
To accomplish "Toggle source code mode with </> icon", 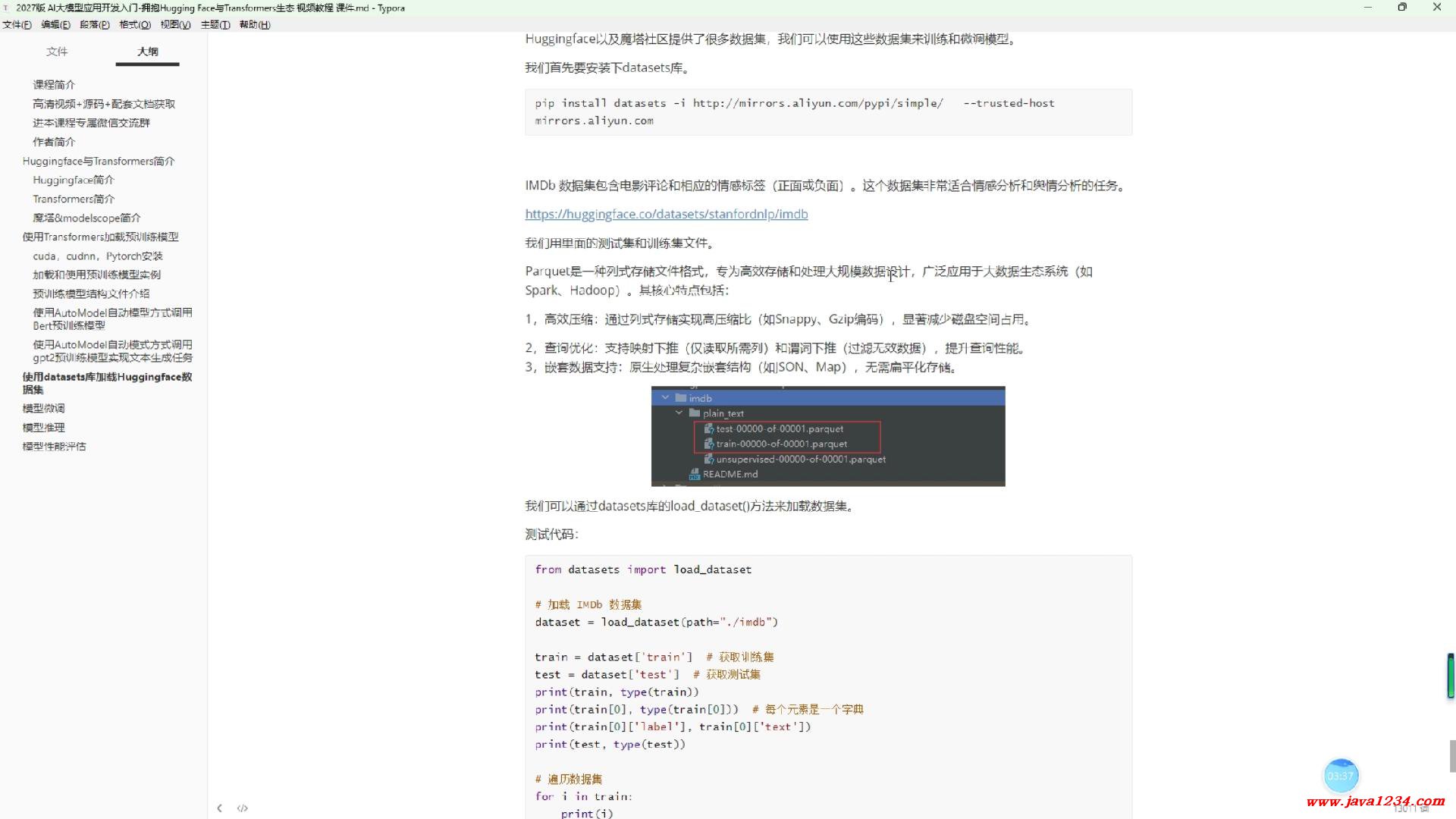I will coord(242,808).
